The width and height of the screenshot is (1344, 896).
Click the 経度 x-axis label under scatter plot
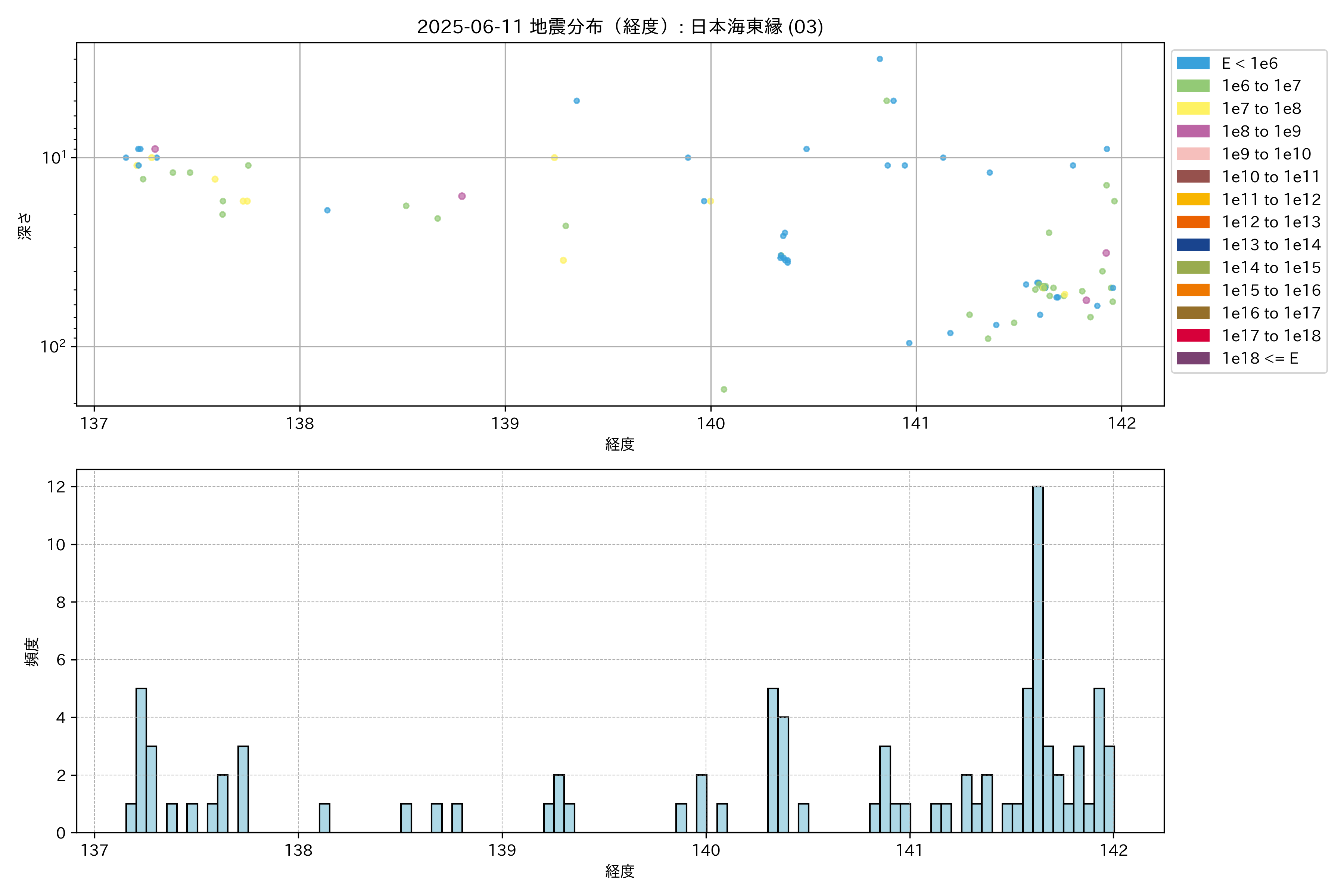coord(620,444)
